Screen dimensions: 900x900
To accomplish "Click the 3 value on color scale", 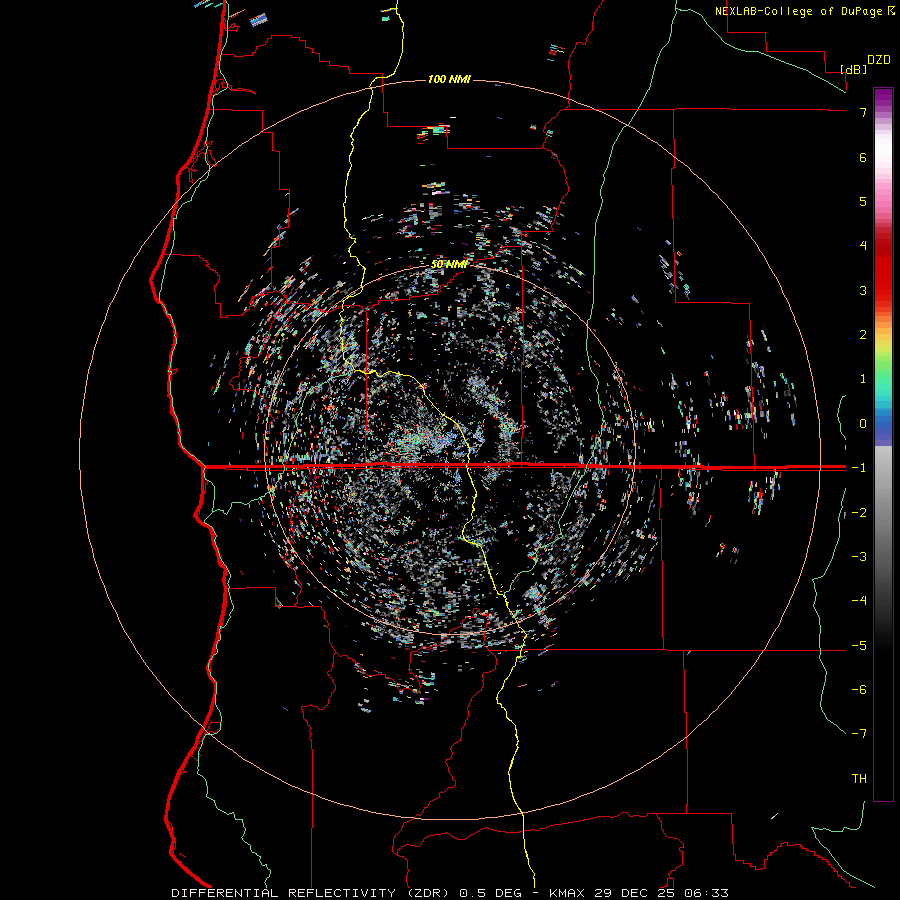I will coord(863,290).
